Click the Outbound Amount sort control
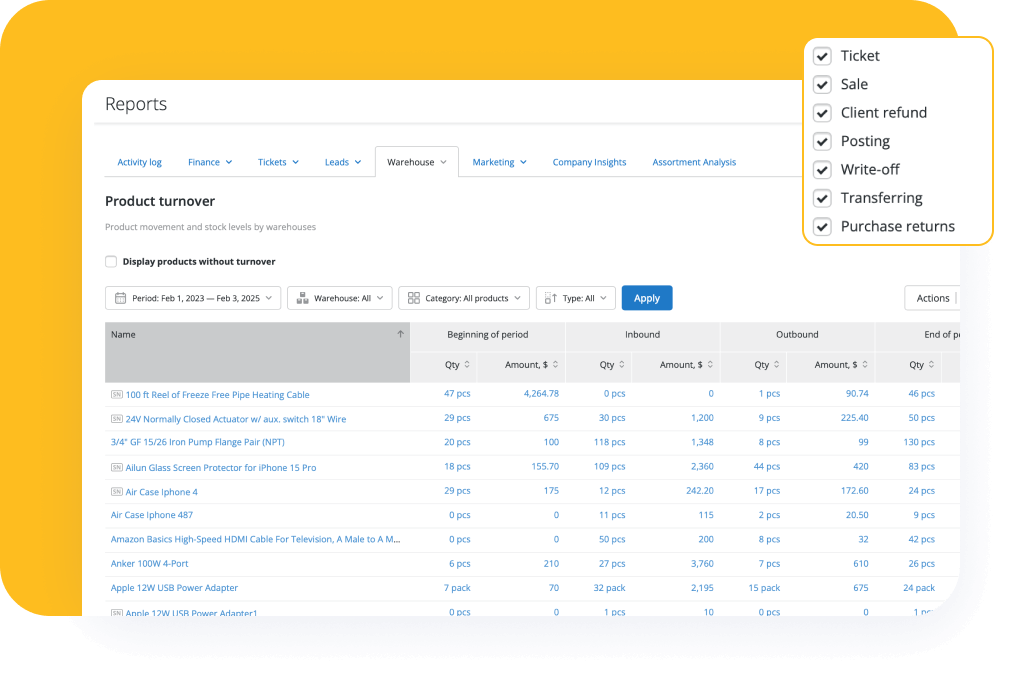 [x=864, y=364]
